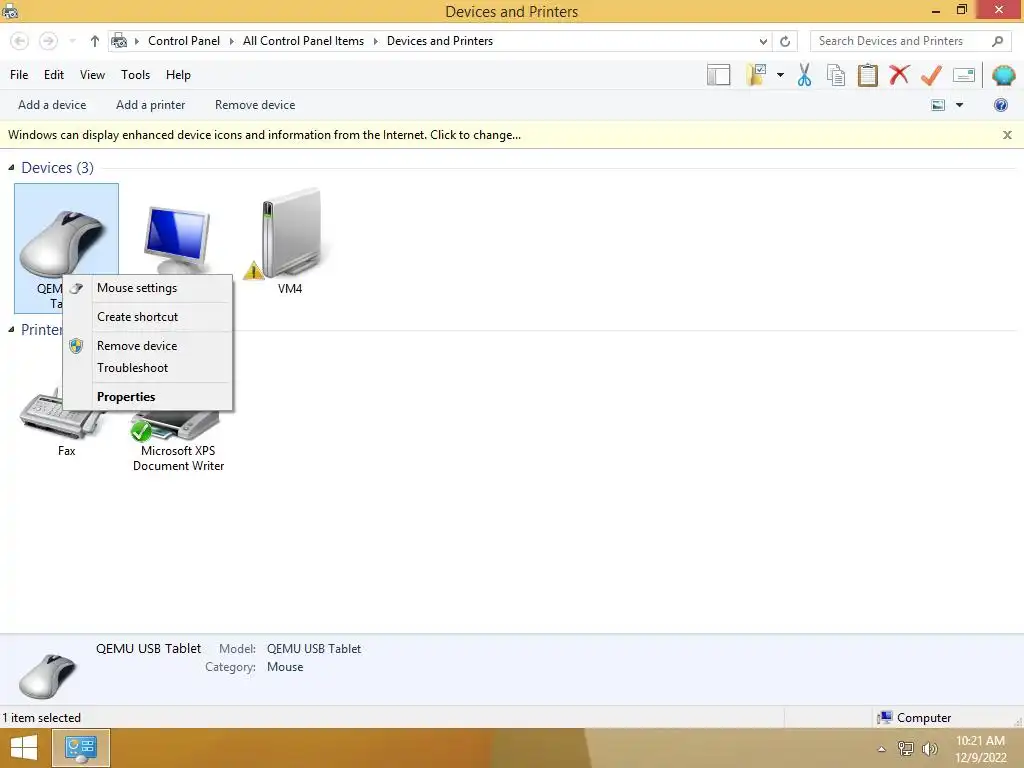Open the Windows Start button
The height and width of the screenshot is (768, 1024).
[x=24, y=748]
